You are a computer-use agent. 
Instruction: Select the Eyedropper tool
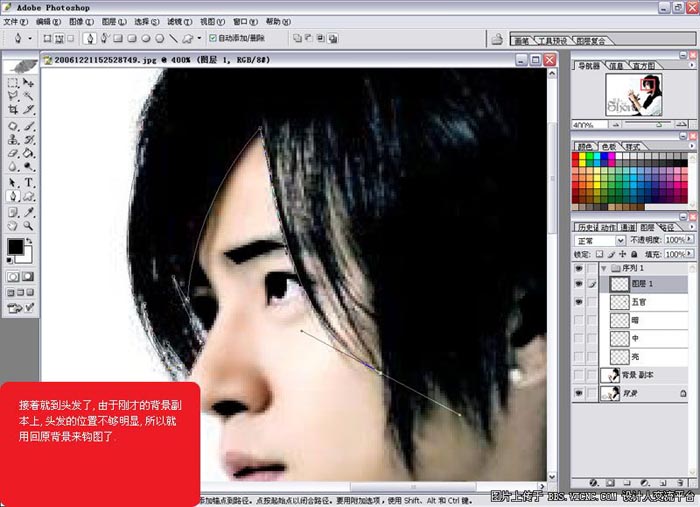click(x=29, y=212)
